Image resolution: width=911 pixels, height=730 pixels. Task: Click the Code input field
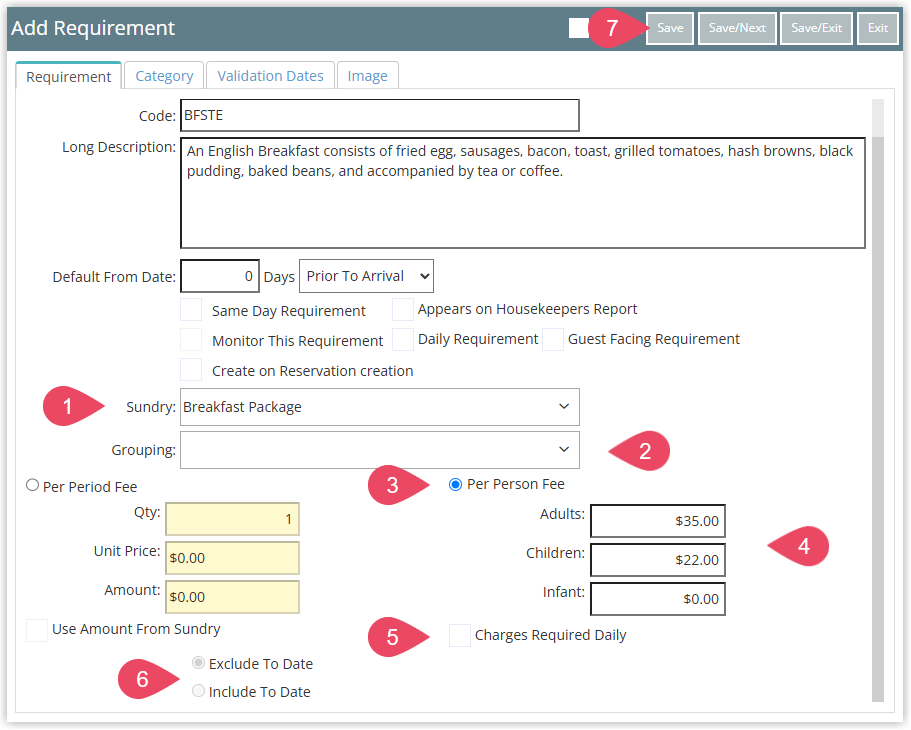click(x=379, y=115)
